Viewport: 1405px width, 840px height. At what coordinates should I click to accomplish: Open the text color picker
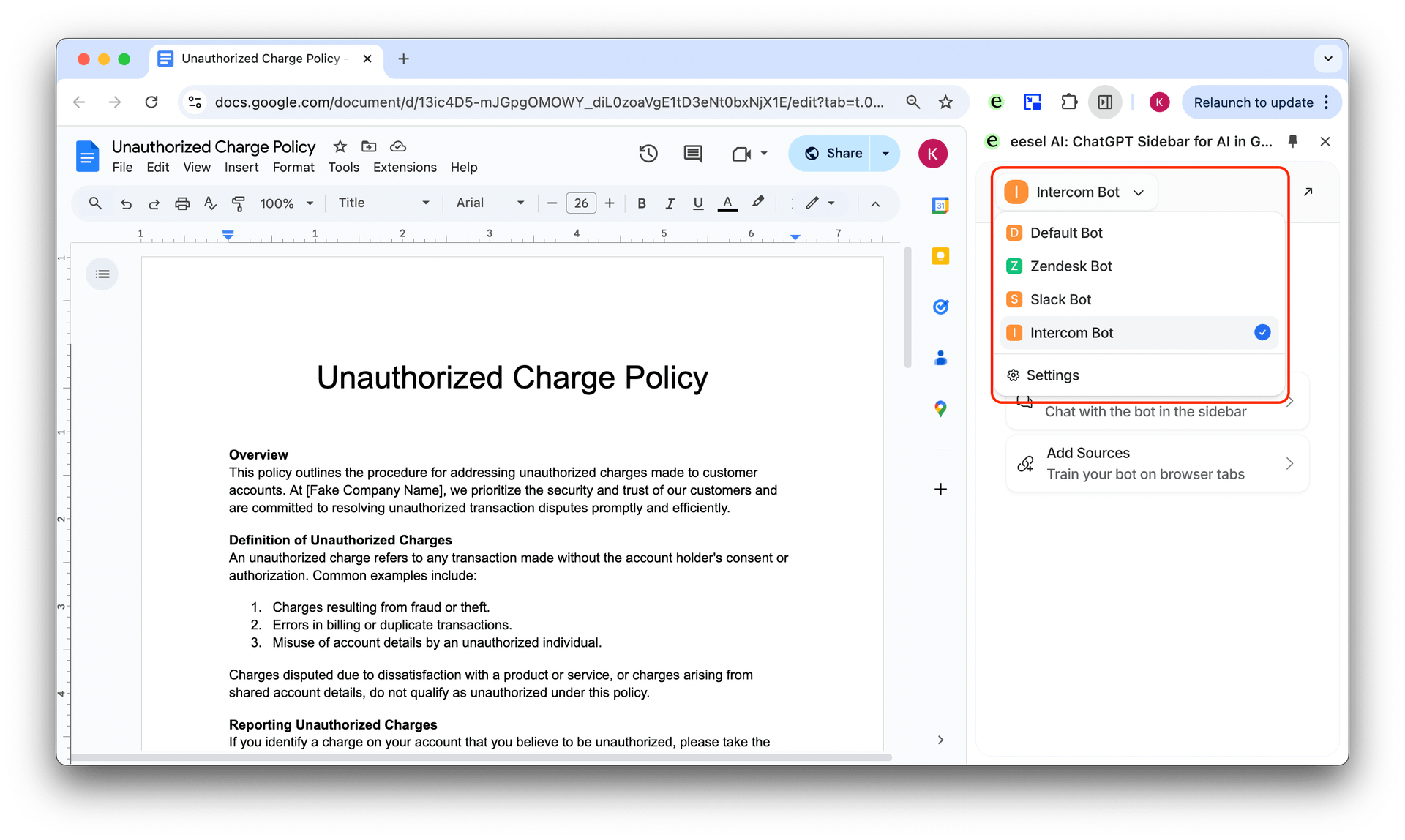[727, 203]
